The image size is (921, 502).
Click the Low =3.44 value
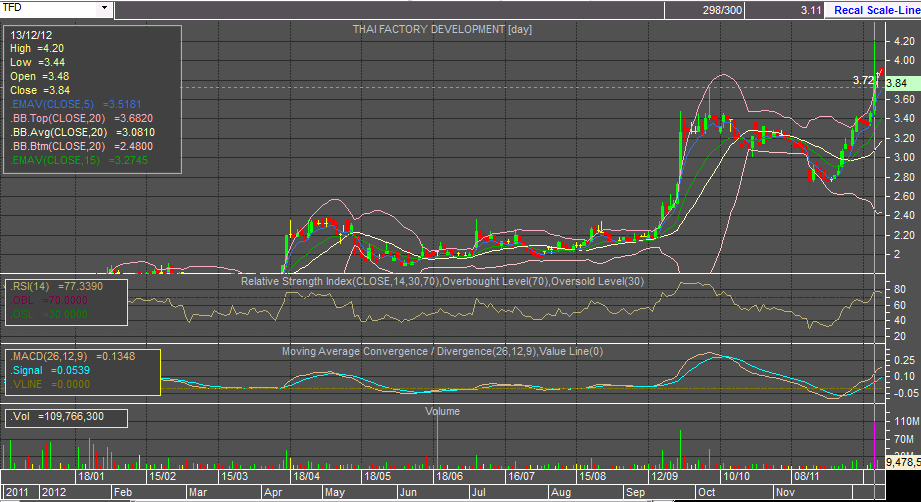38,62
